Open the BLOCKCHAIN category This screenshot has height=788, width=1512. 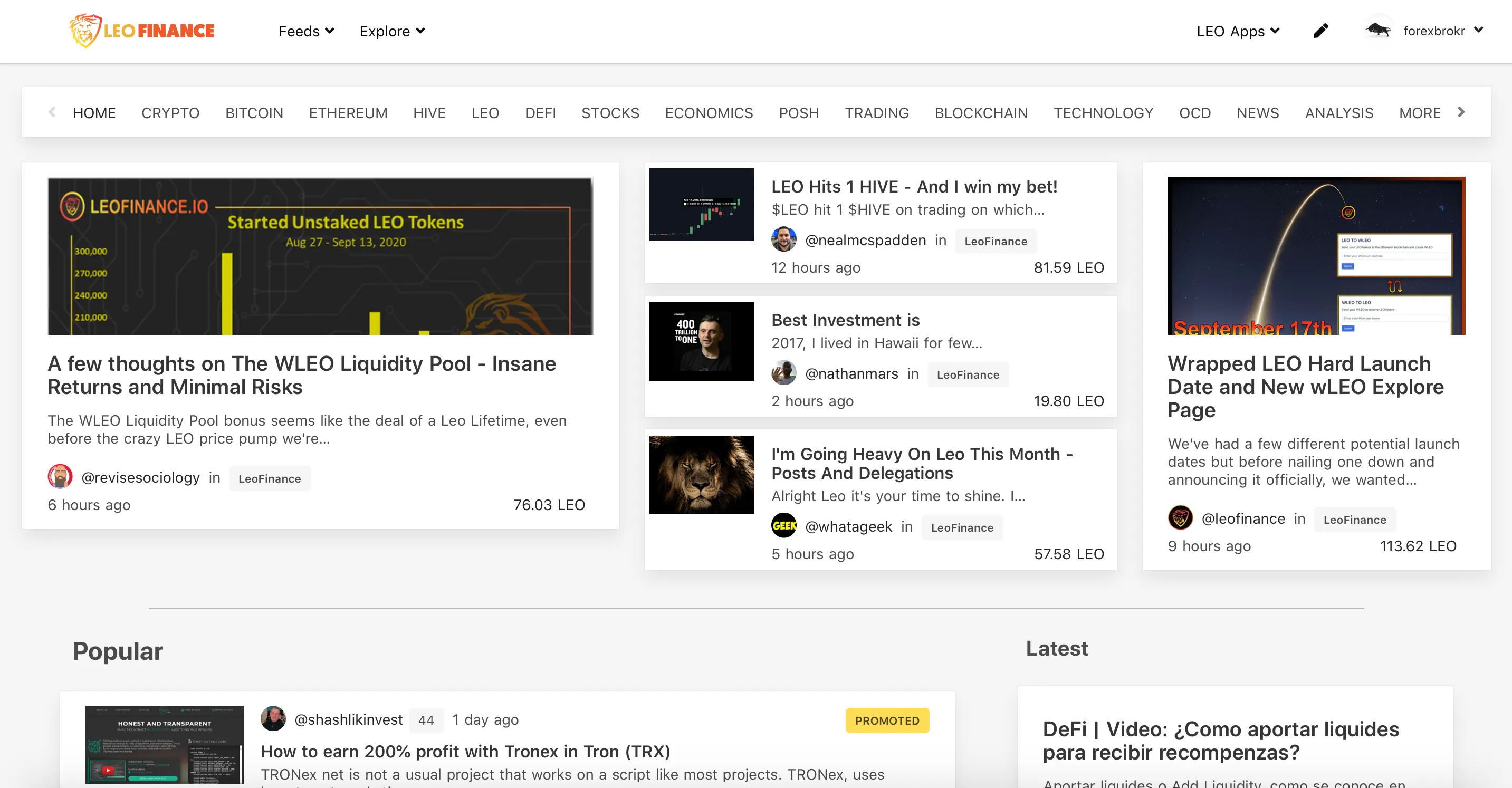pos(981,113)
